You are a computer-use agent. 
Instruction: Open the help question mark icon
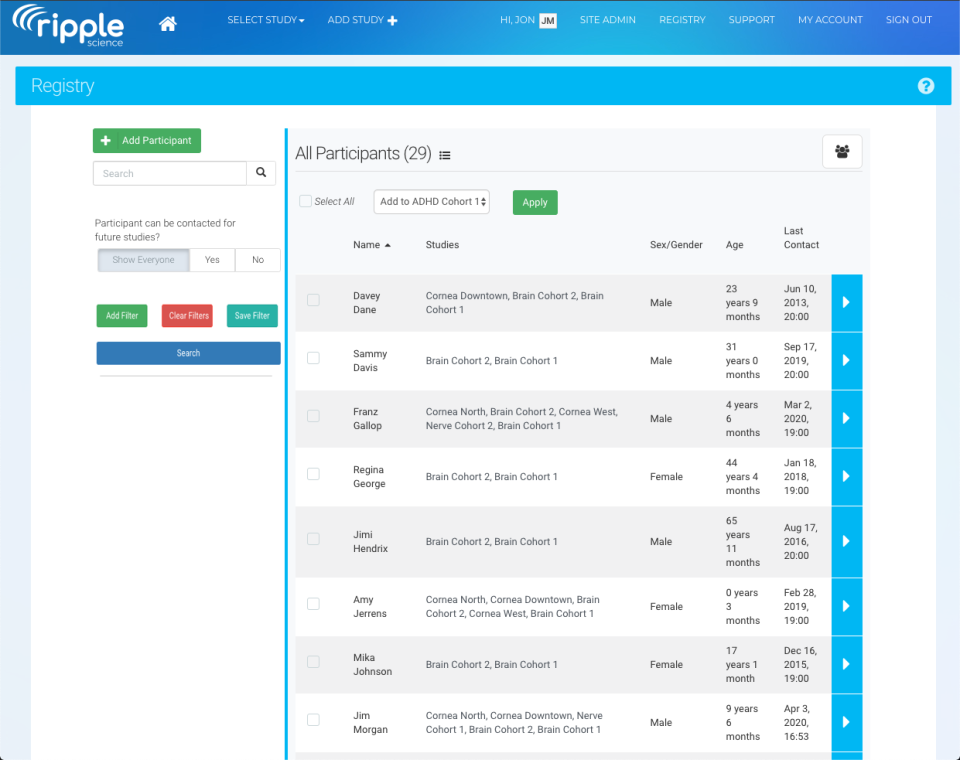(925, 86)
